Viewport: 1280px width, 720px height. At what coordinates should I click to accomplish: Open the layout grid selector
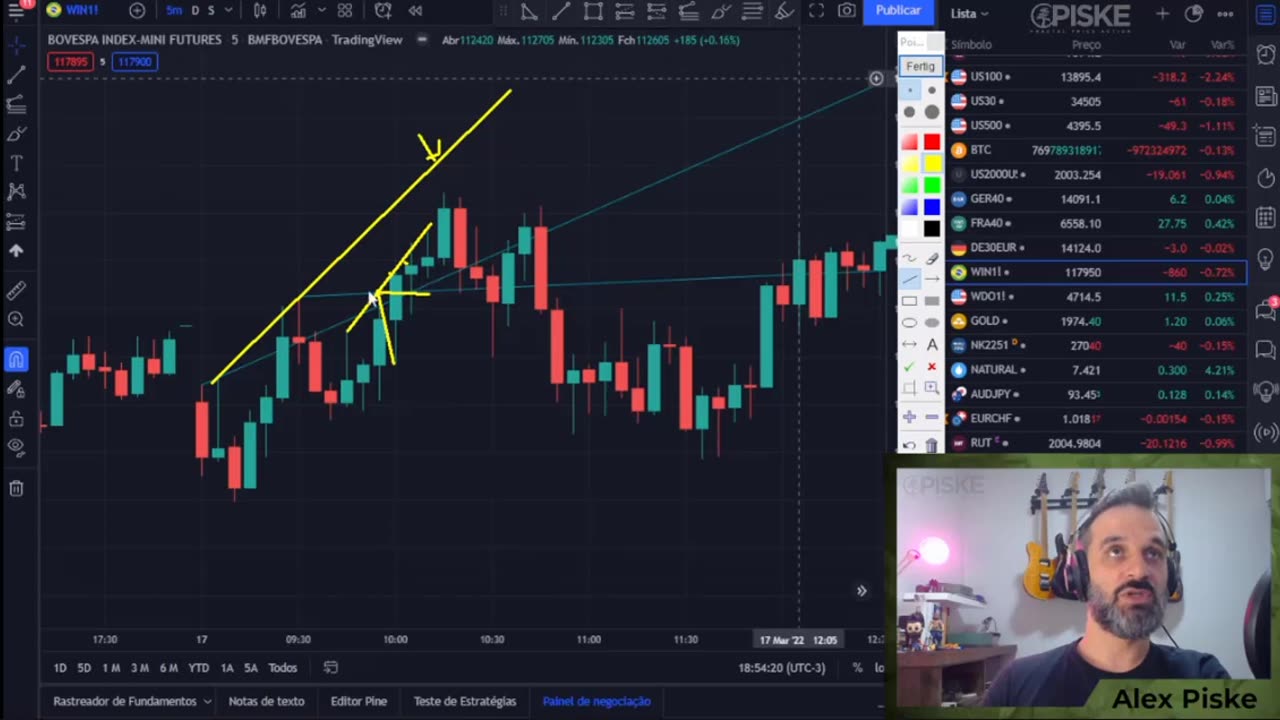(x=345, y=10)
